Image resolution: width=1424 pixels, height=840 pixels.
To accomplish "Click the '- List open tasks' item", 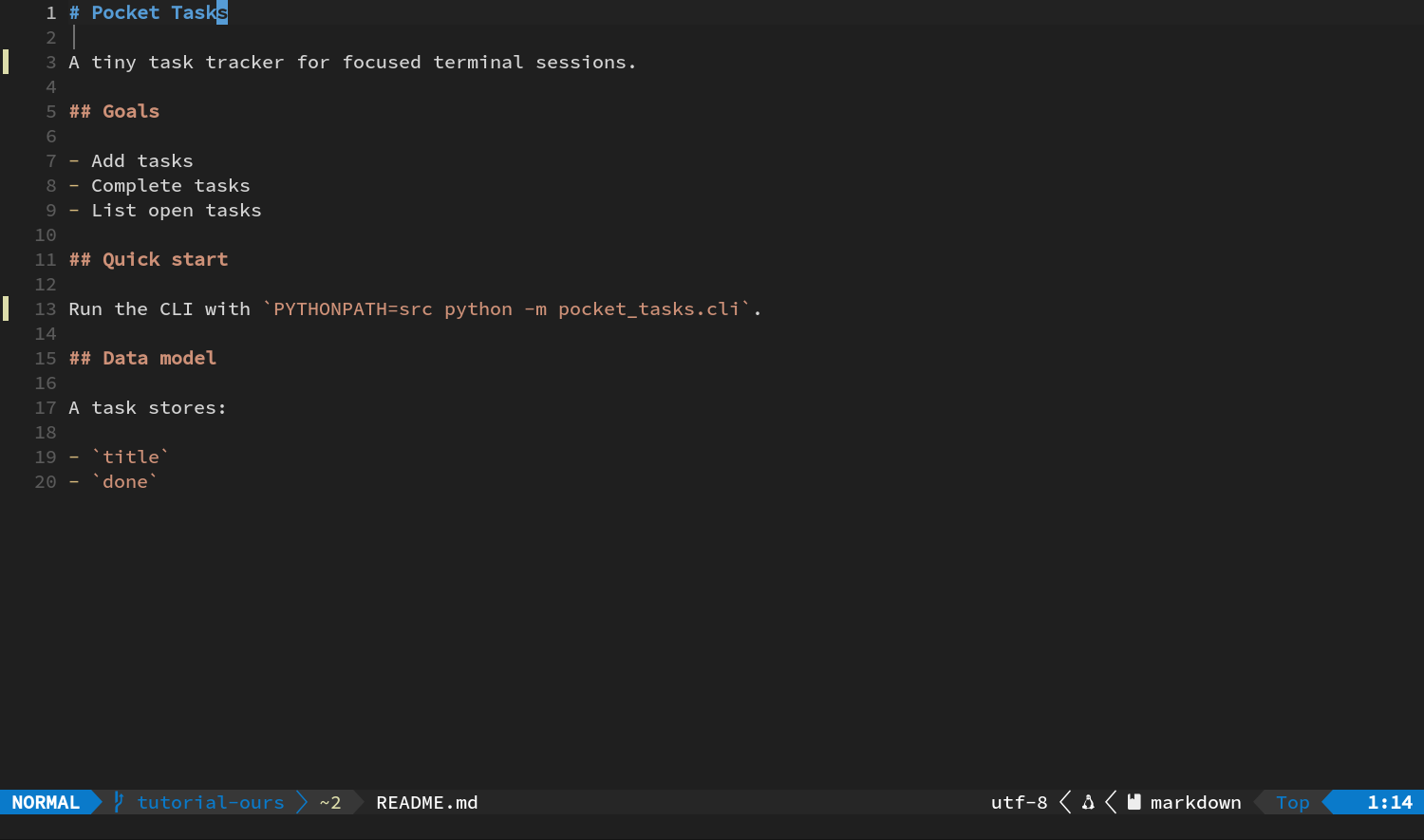I will [x=165, y=210].
